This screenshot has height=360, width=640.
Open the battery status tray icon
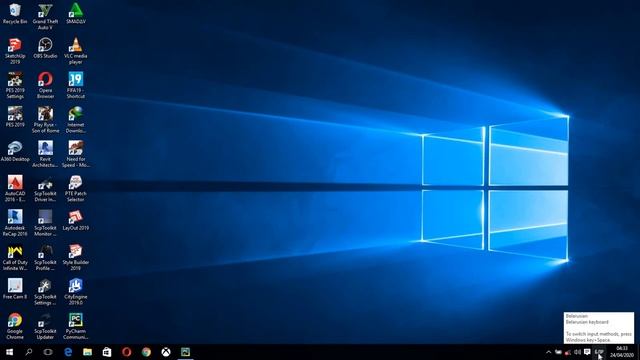point(558,352)
